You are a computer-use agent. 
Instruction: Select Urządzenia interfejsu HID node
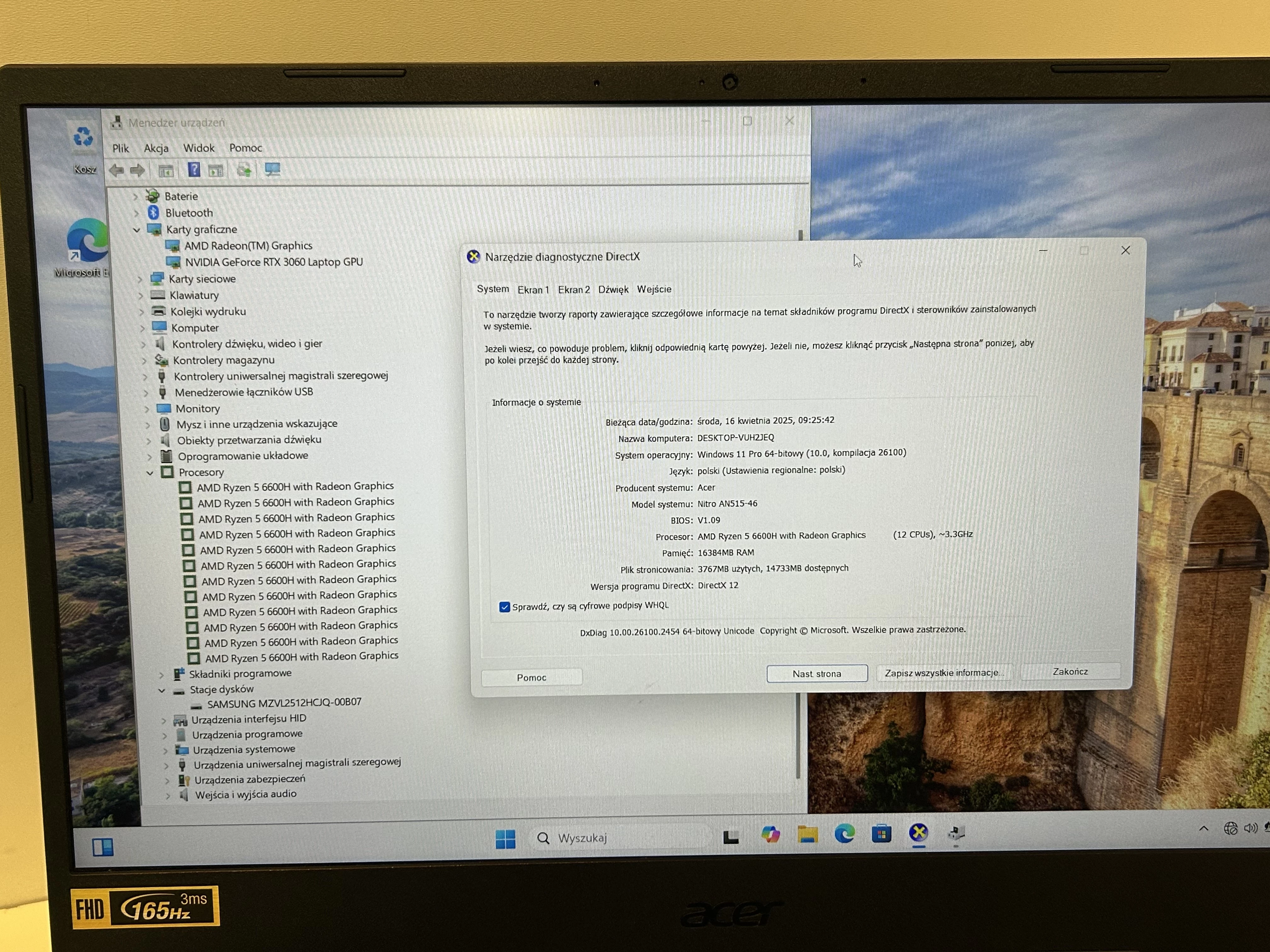(240, 719)
